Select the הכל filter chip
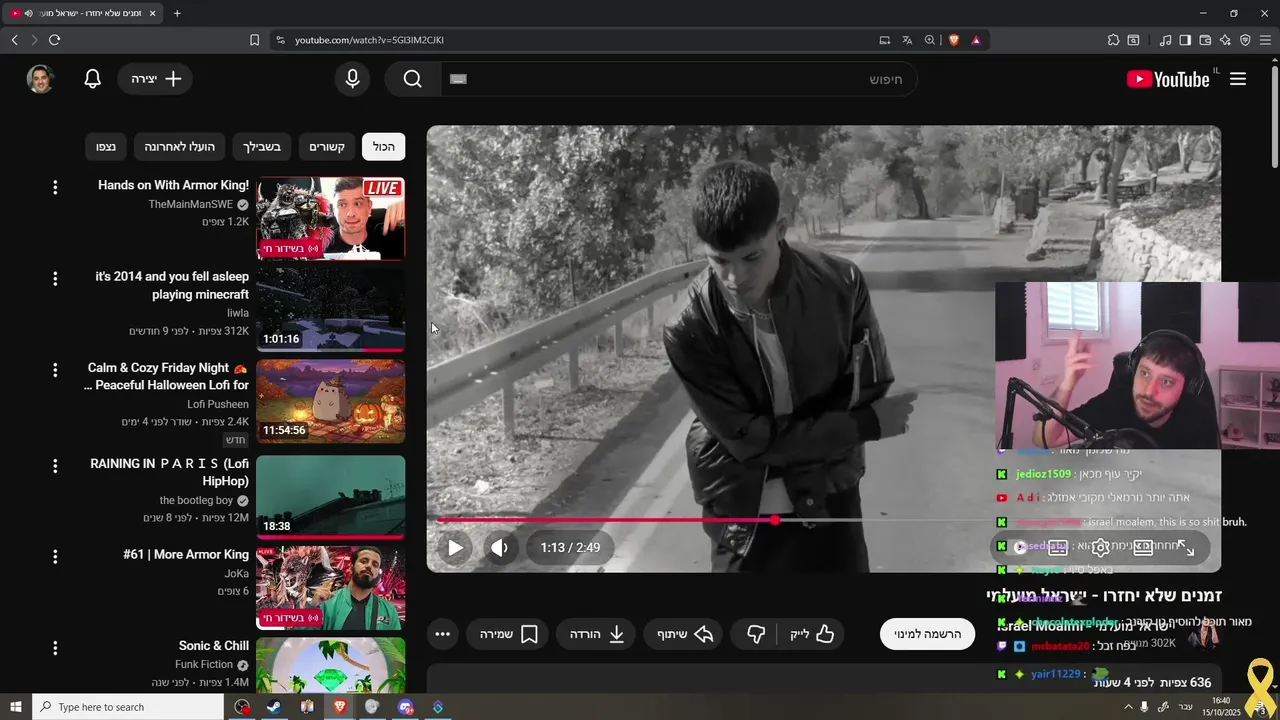The width and height of the screenshot is (1280, 720). click(x=384, y=147)
